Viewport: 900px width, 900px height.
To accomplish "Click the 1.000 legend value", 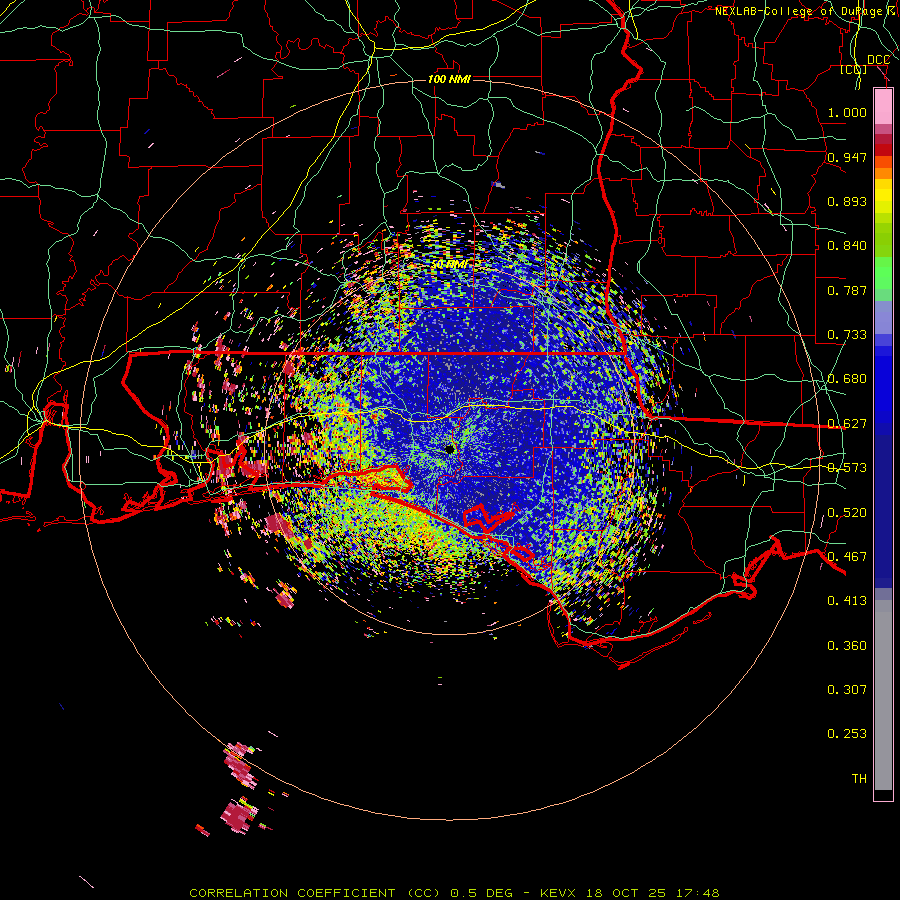I will pos(847,112).
